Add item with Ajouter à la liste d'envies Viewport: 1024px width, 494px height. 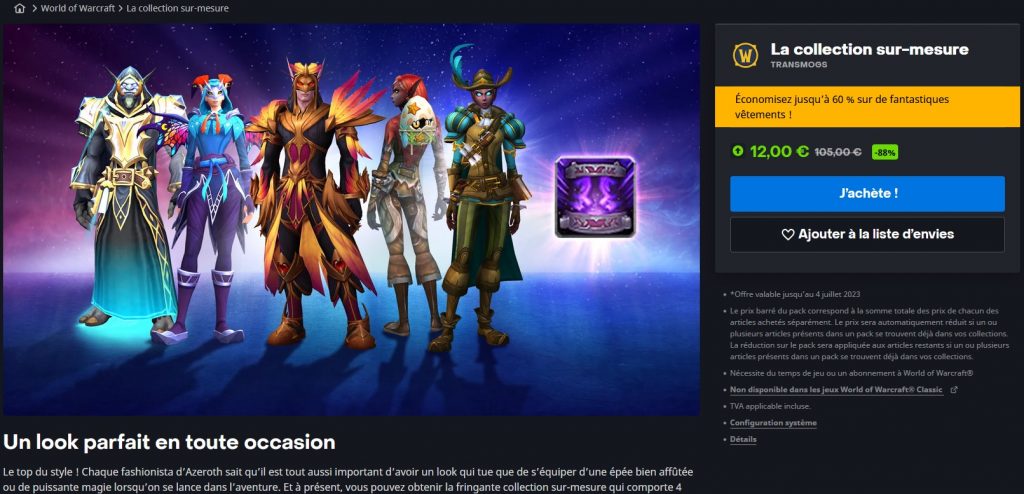coord(867,235)
